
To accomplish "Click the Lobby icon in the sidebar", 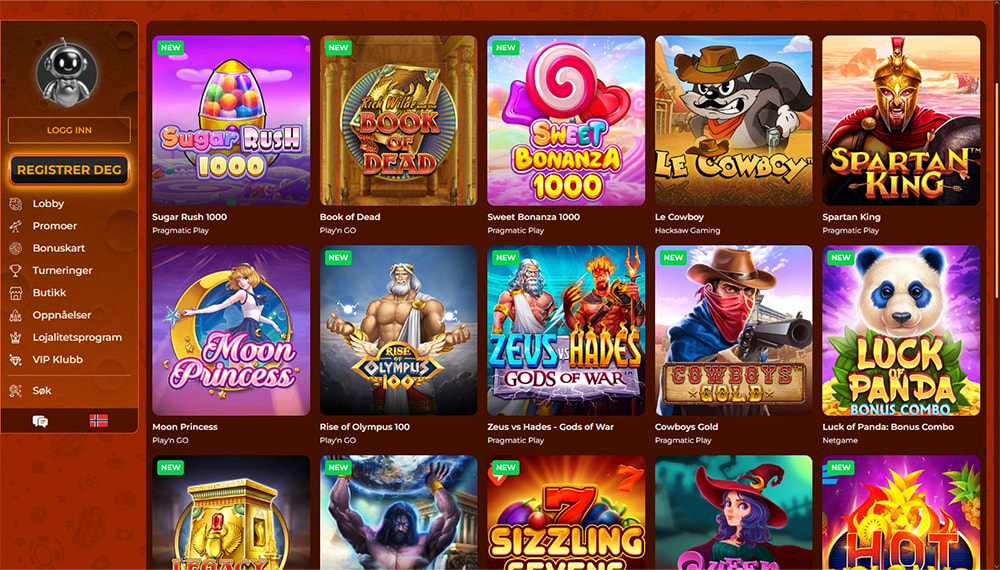I will (x=16, y=203).
